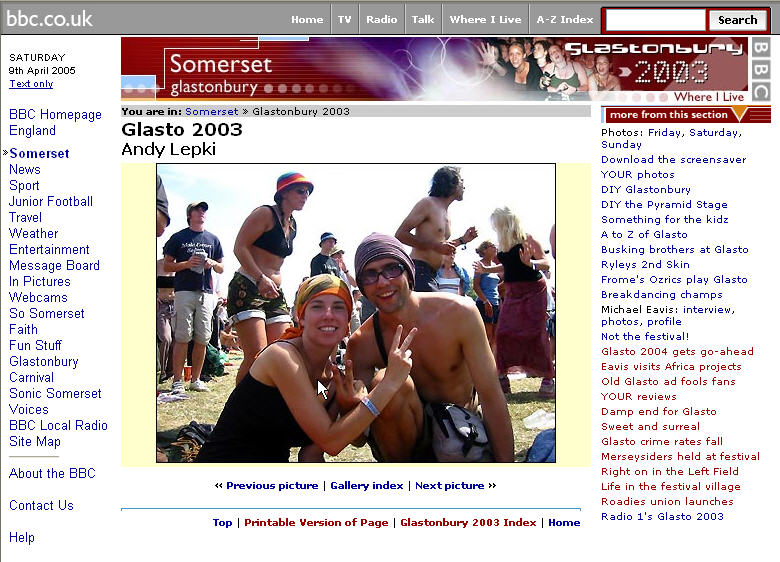Open Printable Version of Page

(x=316, y=522)
